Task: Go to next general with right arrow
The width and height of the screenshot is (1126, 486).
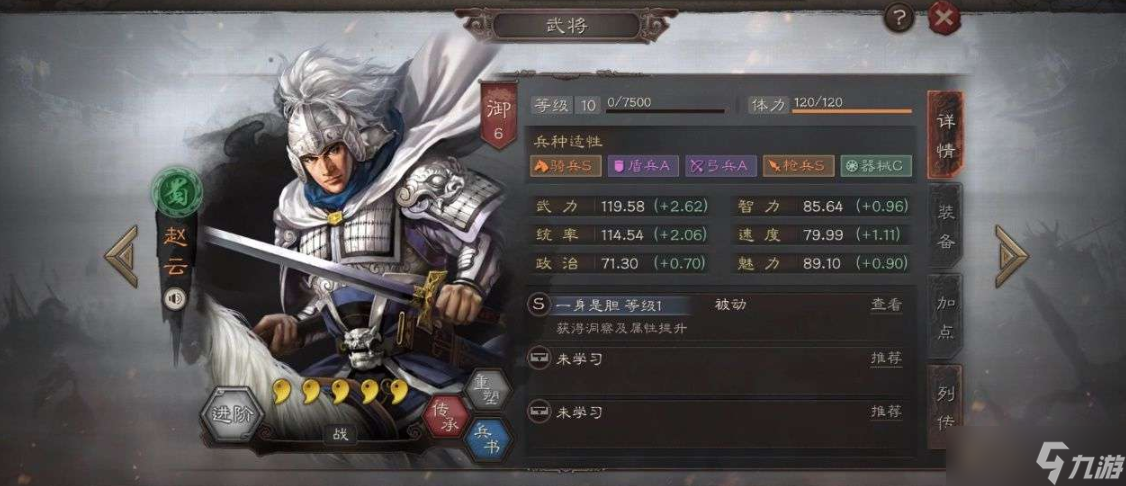Action: point(1012,256)
